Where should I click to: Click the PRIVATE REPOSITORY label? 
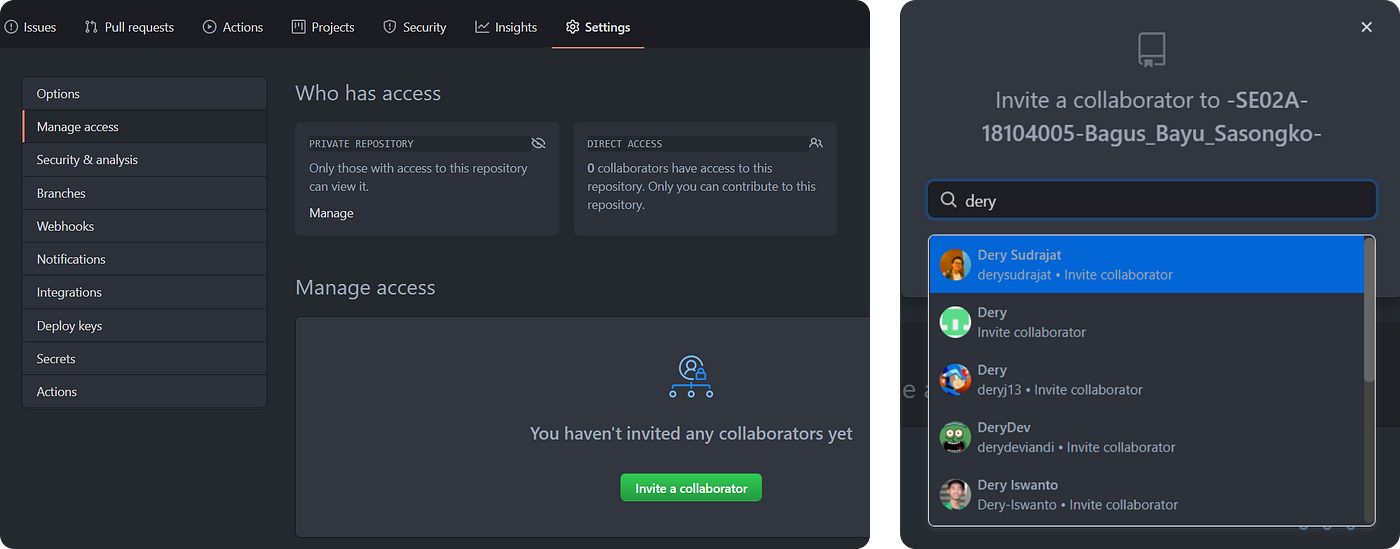361,144
